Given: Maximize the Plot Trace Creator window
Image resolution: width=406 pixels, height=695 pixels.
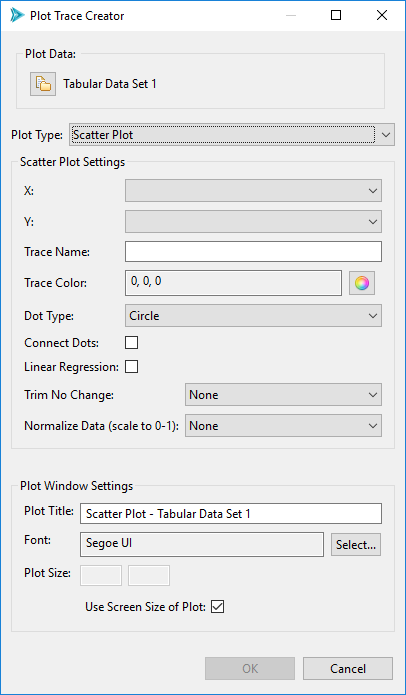Looking at the screenshot, I should click(336, 16).
